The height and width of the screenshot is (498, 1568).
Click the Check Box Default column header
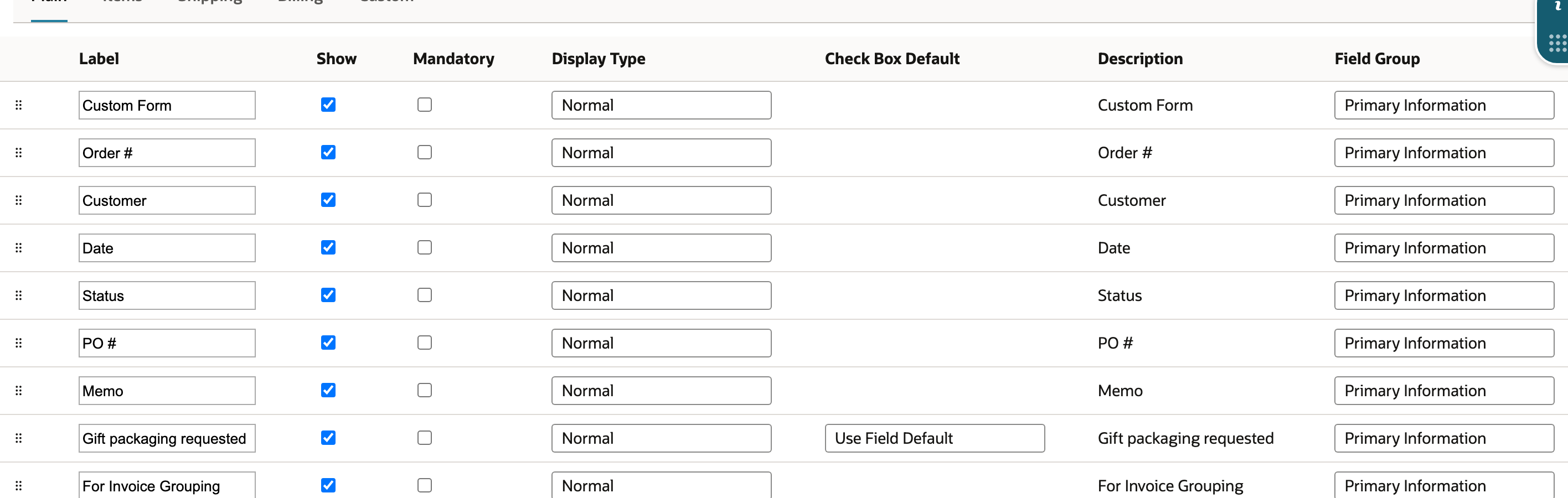pos(892,58)
